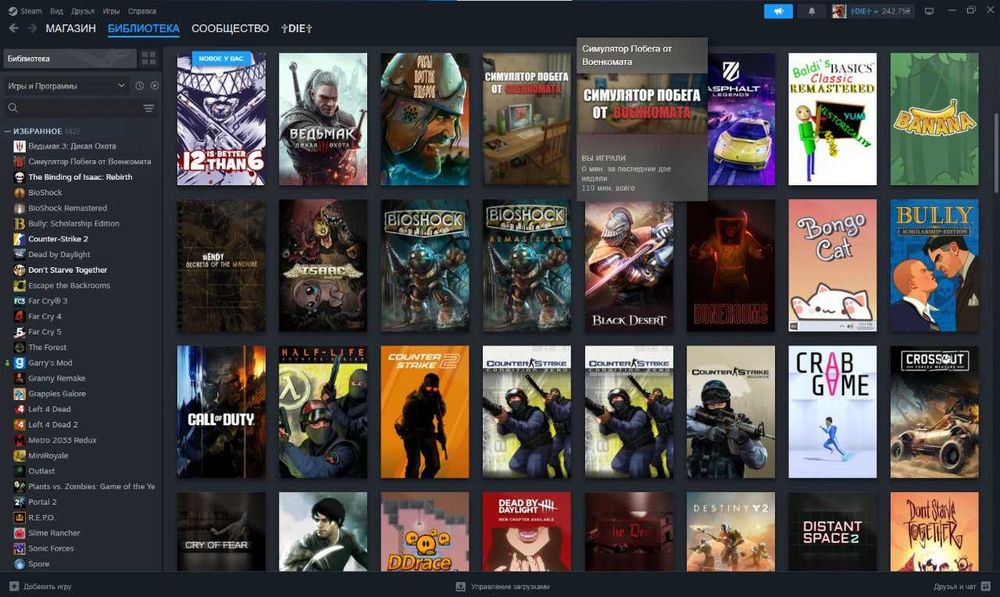Select Симулятор Побега от Военкомата in sidebar
1000x597 pixels.
(89, 161)
